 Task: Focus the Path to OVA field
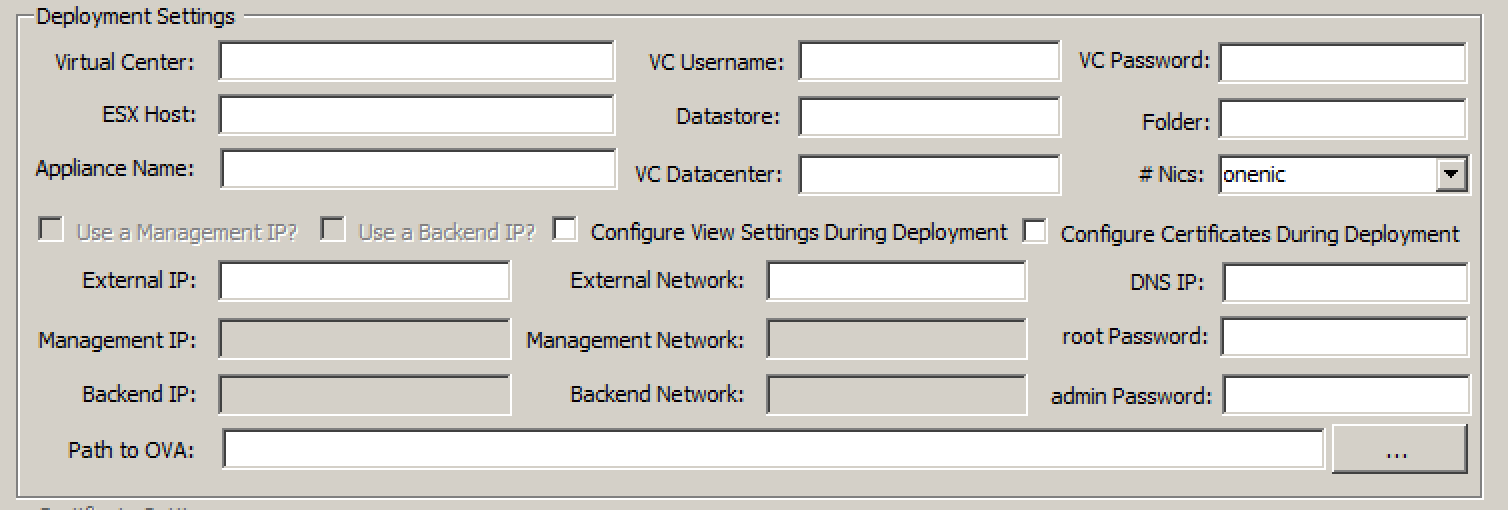pyautogui.click(x=773, y=450)
